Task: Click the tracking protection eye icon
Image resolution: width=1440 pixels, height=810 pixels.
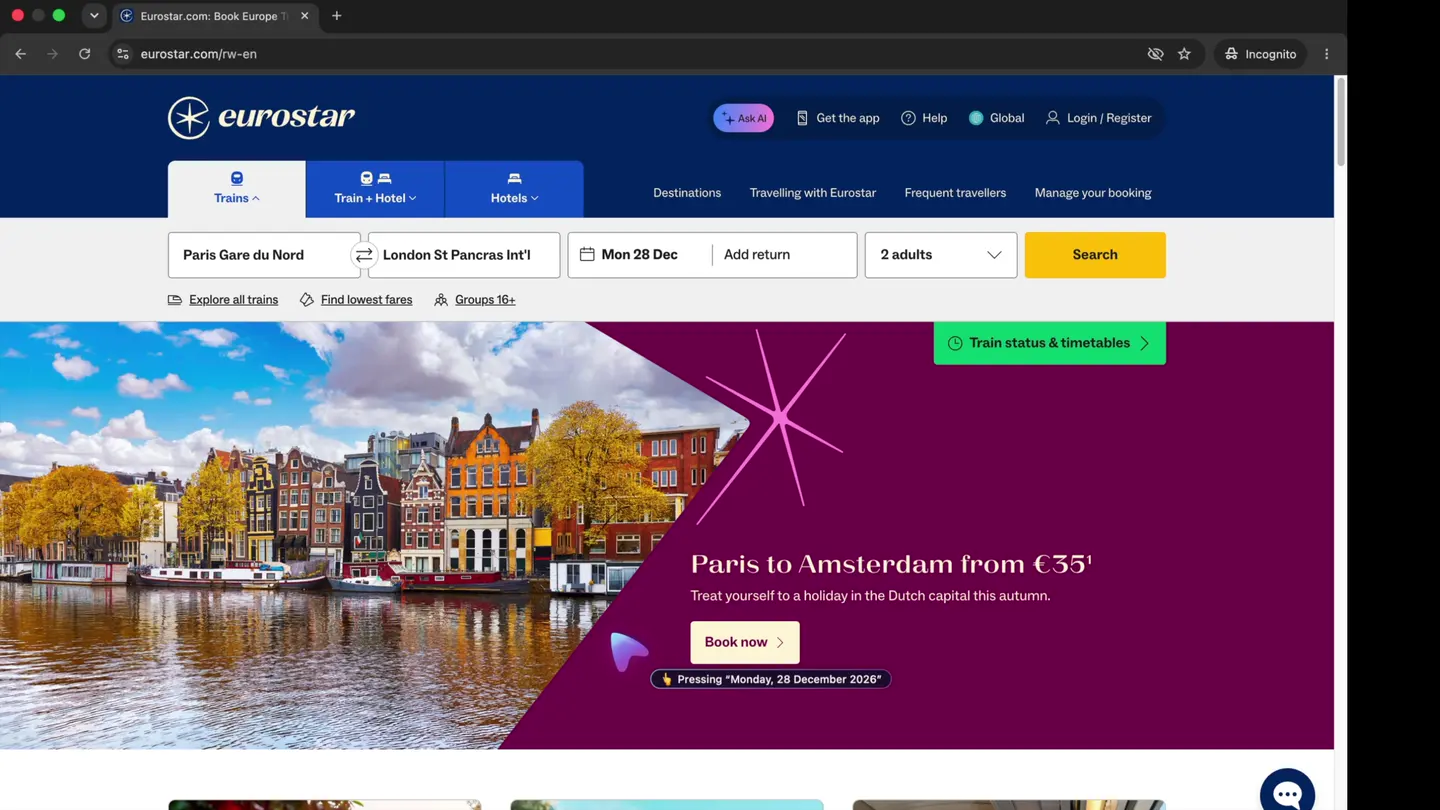Action: 1155,54
